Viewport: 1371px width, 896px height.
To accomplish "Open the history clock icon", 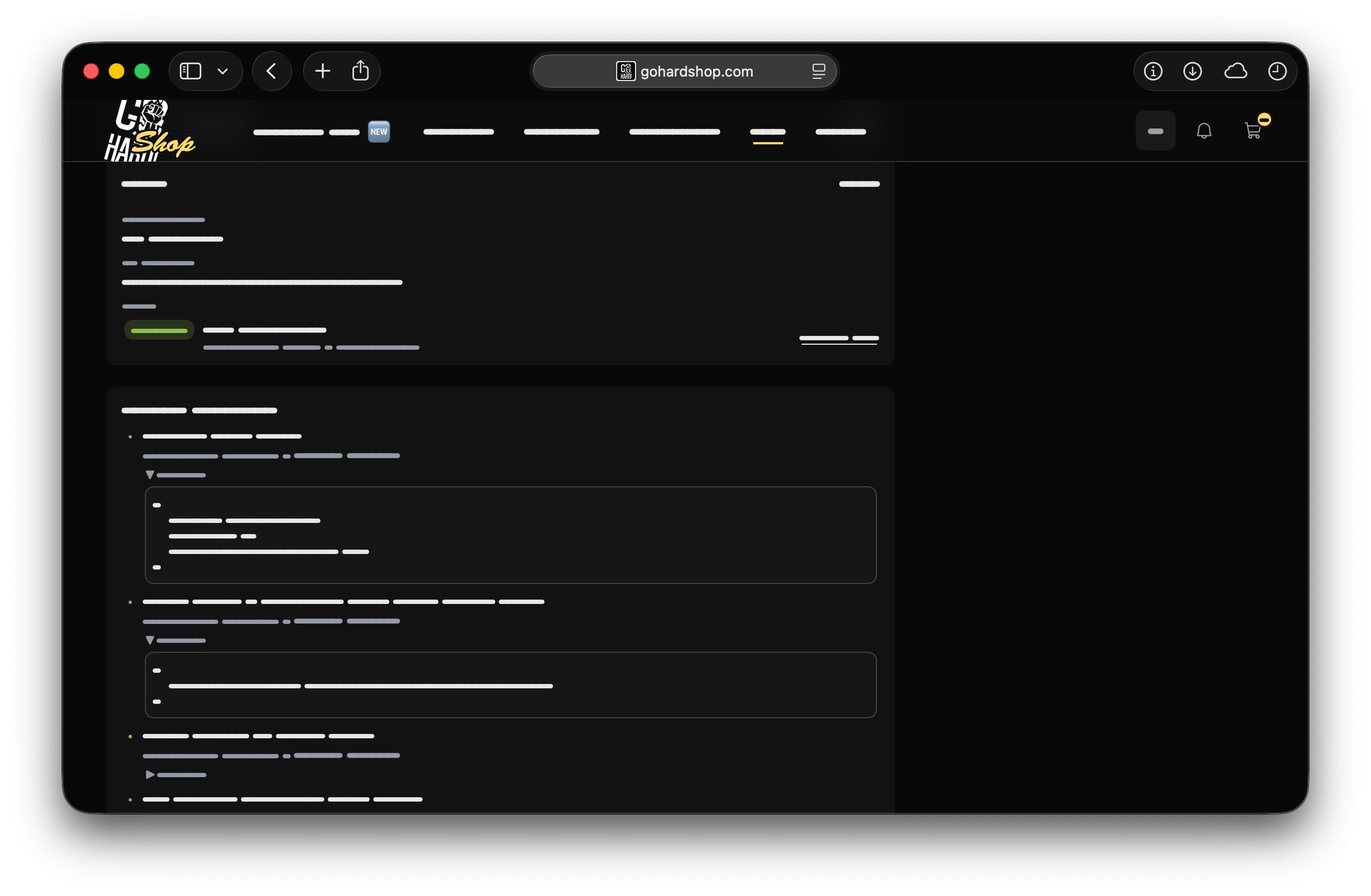I will (x=1277, y=72).
